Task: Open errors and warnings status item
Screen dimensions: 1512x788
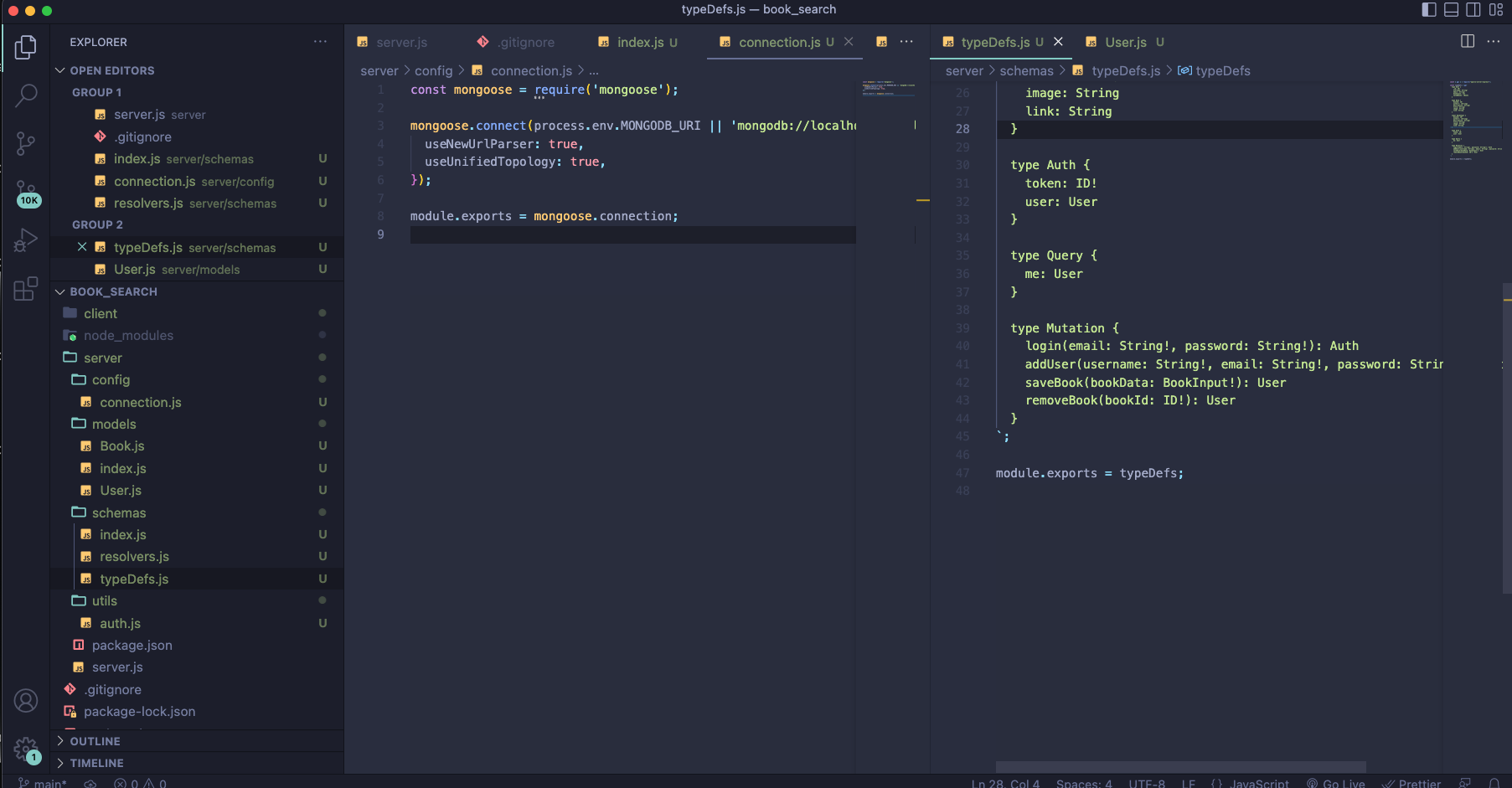Action: (x=140, y=783)
